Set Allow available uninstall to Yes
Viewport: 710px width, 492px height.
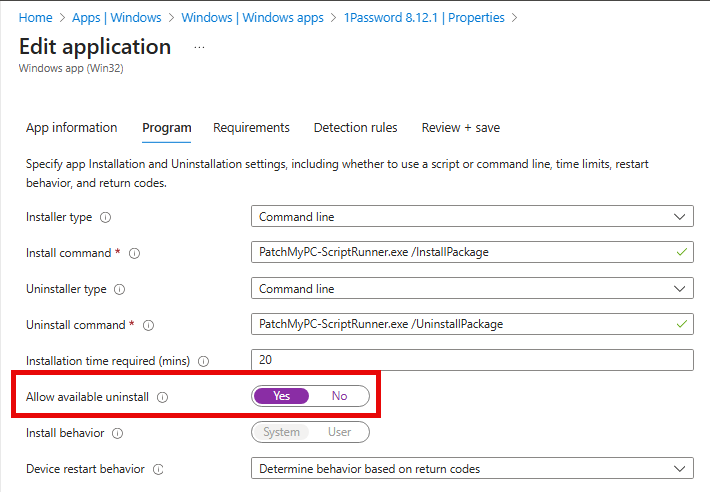[282, 396]
